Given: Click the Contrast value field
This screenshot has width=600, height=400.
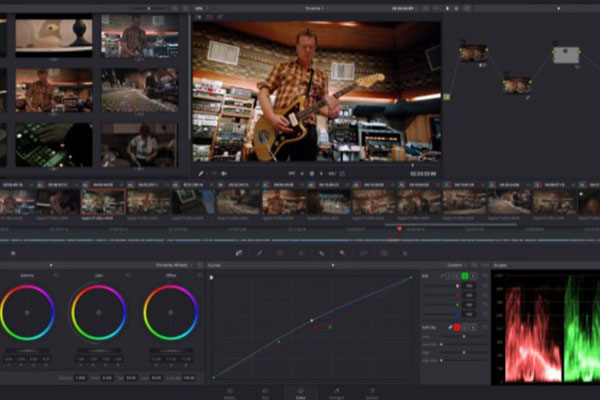Looking at the screenshot, I should pos(81,378).
